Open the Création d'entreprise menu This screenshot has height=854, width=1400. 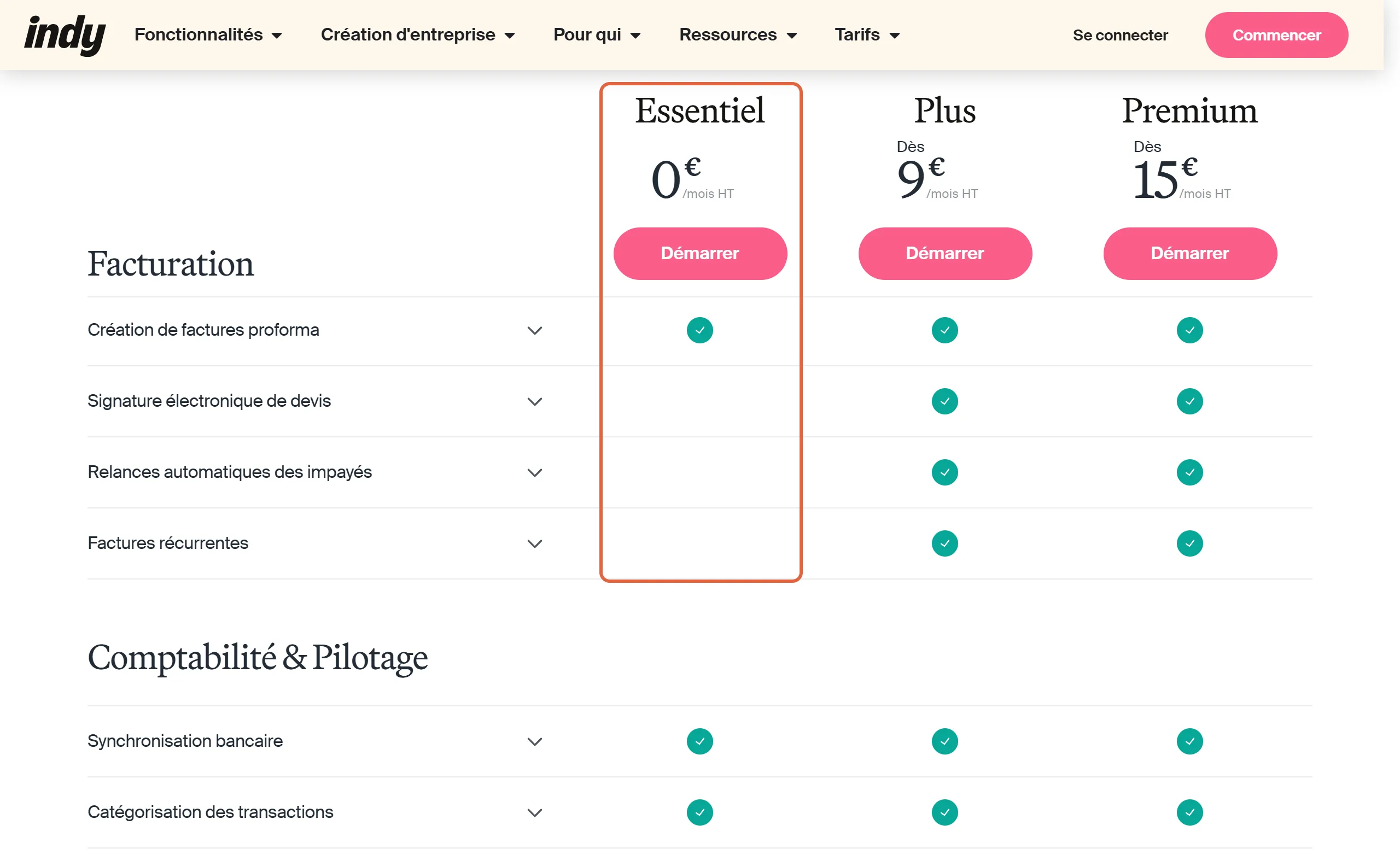point(418,34)
